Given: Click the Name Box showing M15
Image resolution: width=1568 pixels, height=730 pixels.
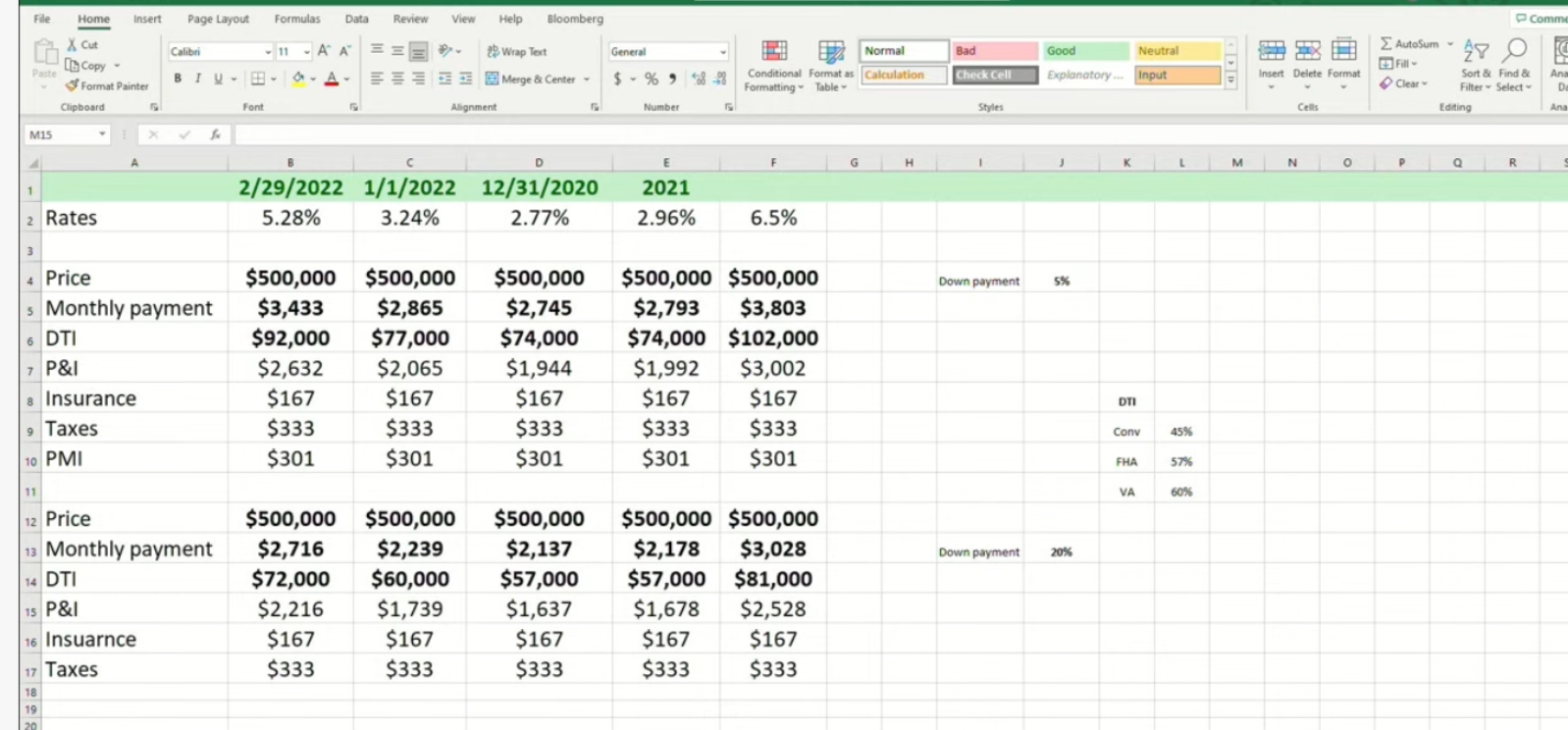Looking at the screenshot, I should (67, 134).
